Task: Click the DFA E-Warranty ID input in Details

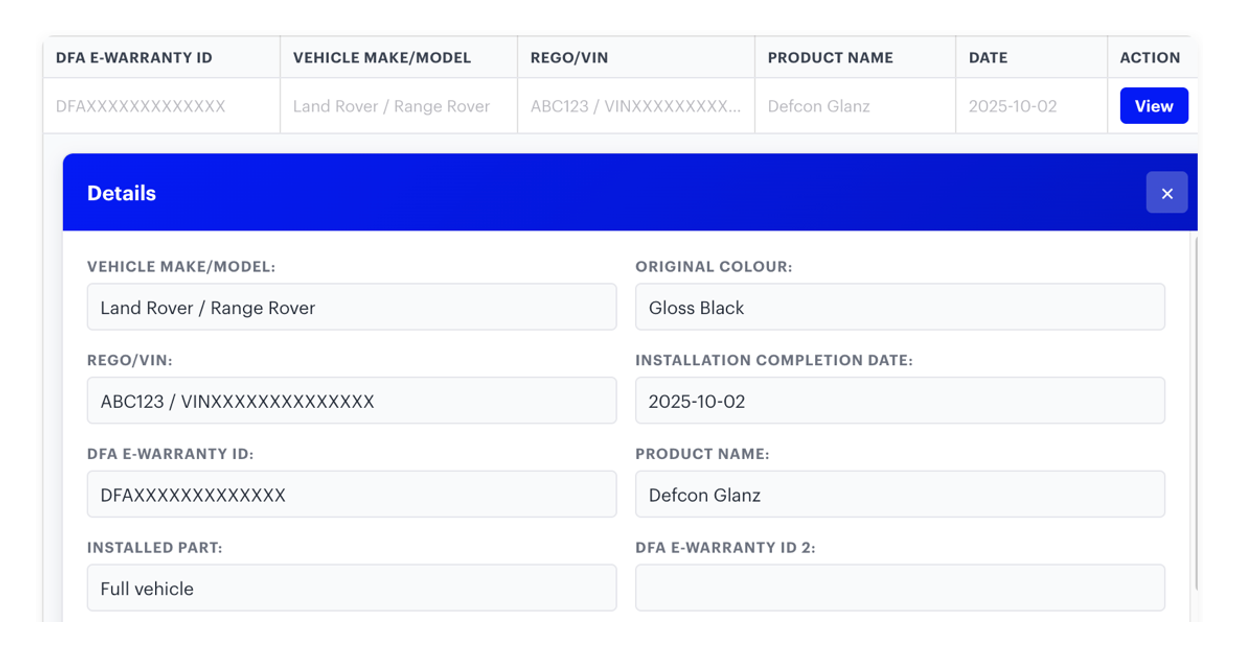Action: point(351,495)
